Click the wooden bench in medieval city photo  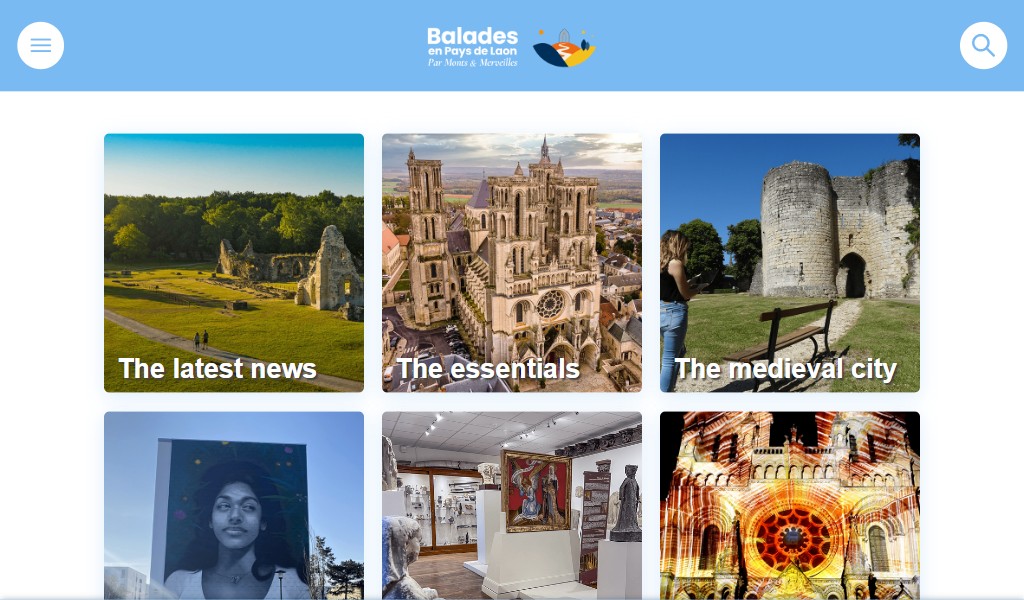click(780, 343)
